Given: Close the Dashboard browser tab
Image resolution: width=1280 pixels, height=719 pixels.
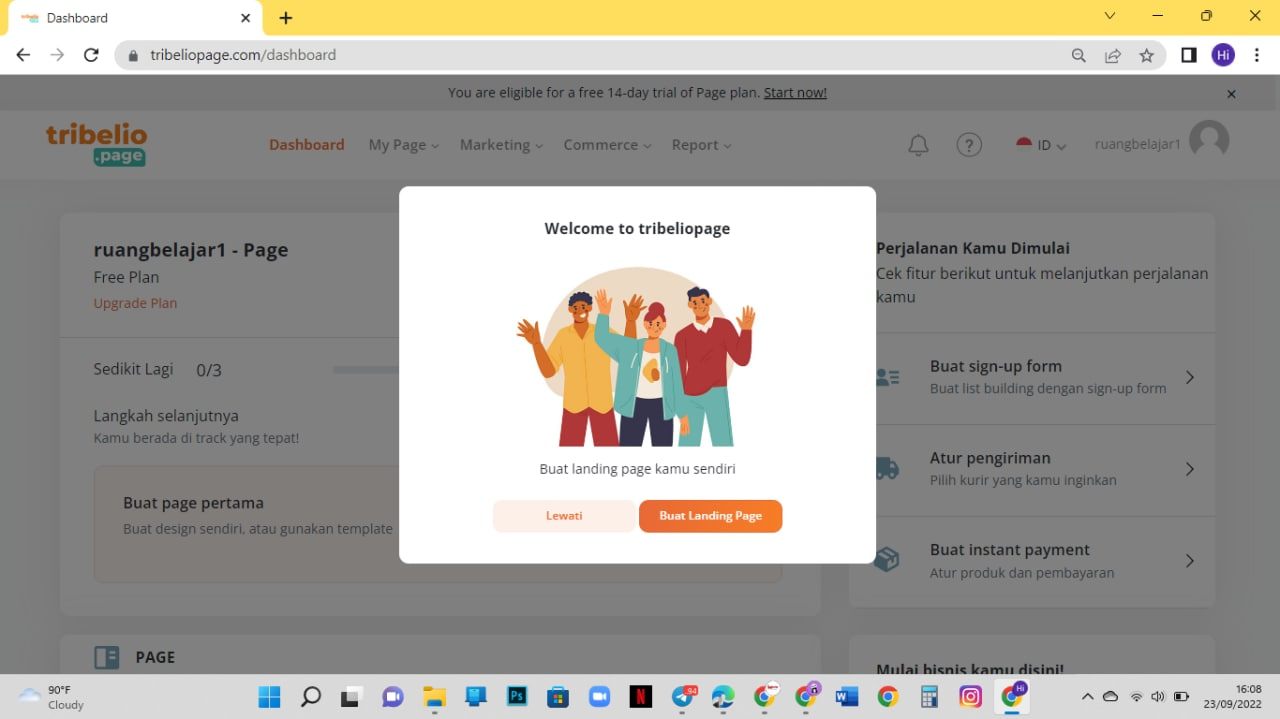Looking at the screenshot, I should click(x=246, y=18).
